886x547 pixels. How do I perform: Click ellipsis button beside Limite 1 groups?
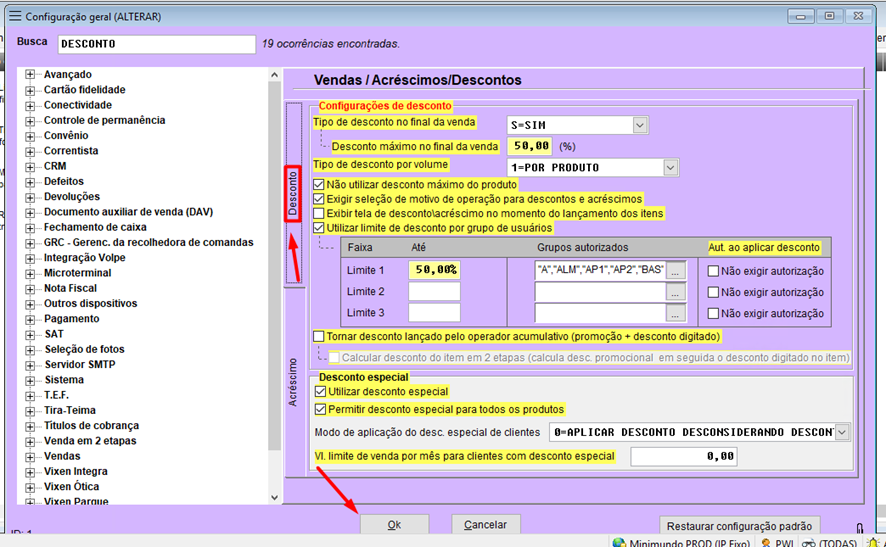pyautogui.click(x=677, y=270)
